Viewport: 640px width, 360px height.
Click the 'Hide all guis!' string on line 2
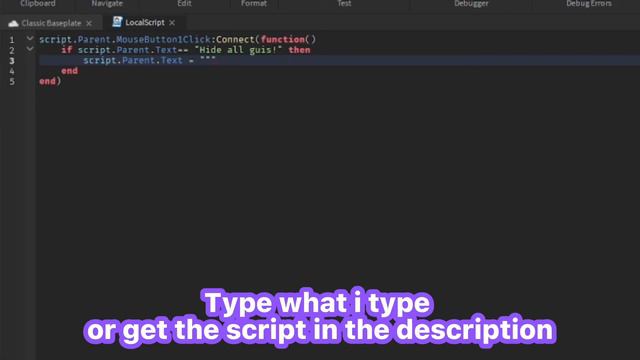click(238, 50)
